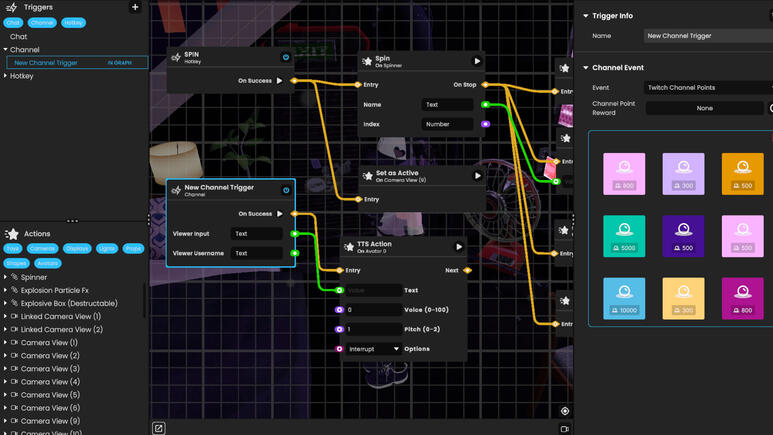Select the green Name output port on Spin

pos(485,105)
